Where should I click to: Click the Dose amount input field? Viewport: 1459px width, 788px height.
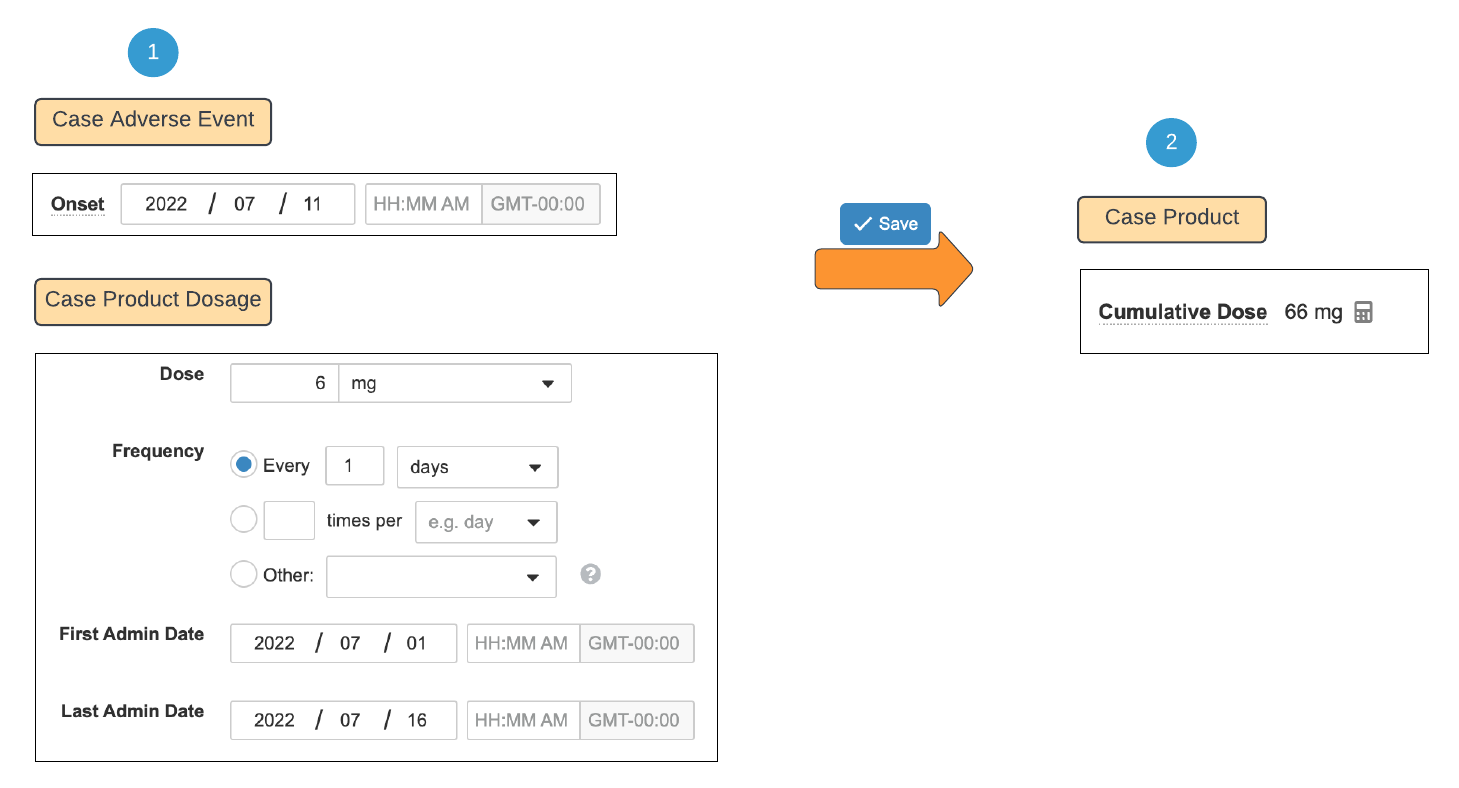(285, 383)
